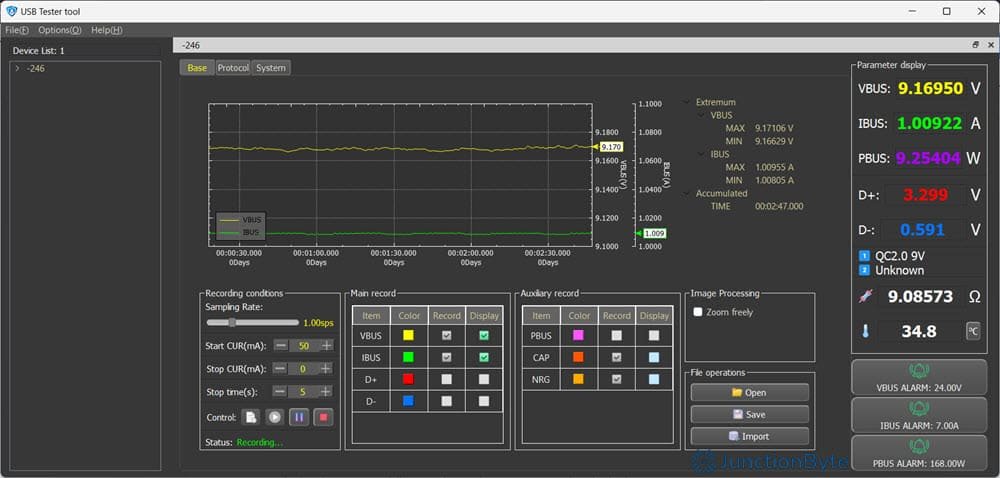Click the plus stepper for Start CUR(mA)

[326, 345]
